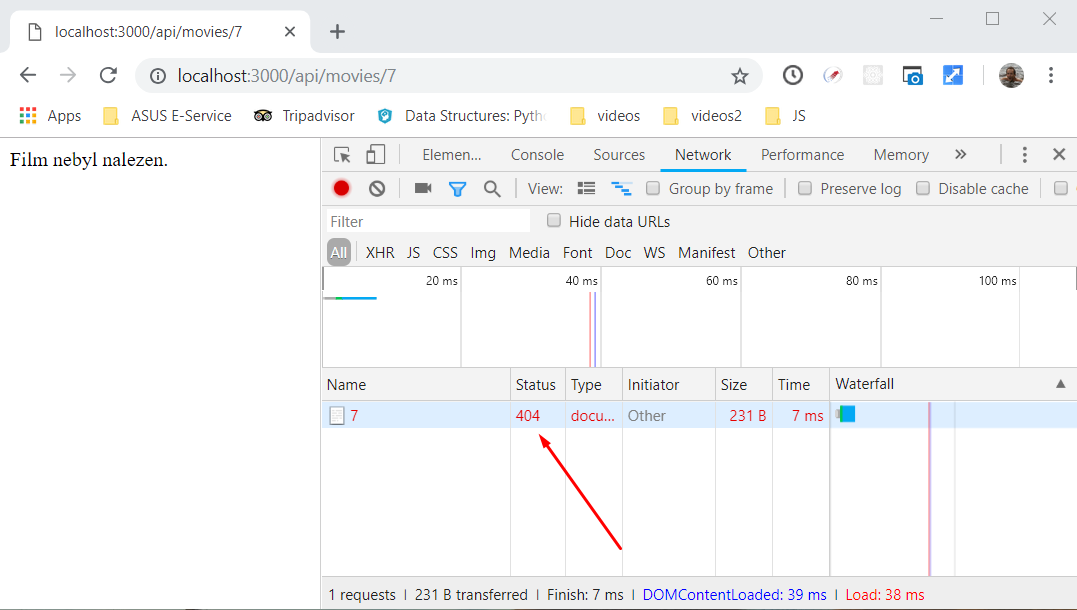Switch to the Sources tab
Image resolution: width=1077 pixels, height=610 pixels.
[619, 154]
